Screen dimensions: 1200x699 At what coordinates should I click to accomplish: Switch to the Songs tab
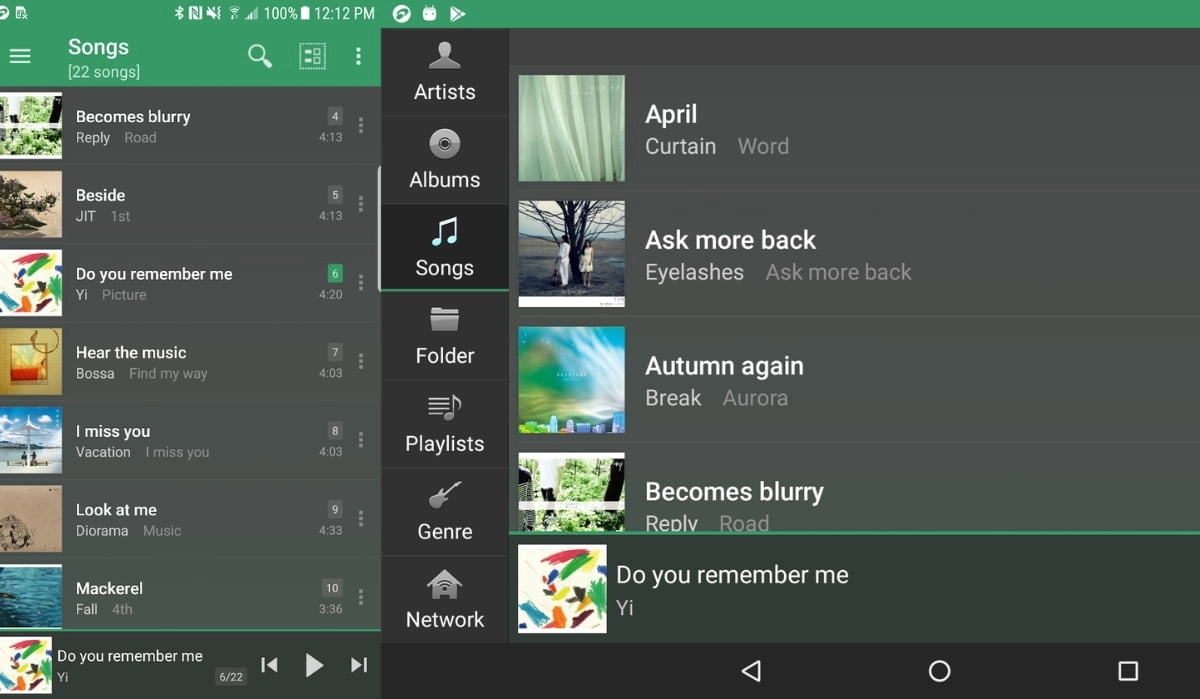(x=444, y=247)
